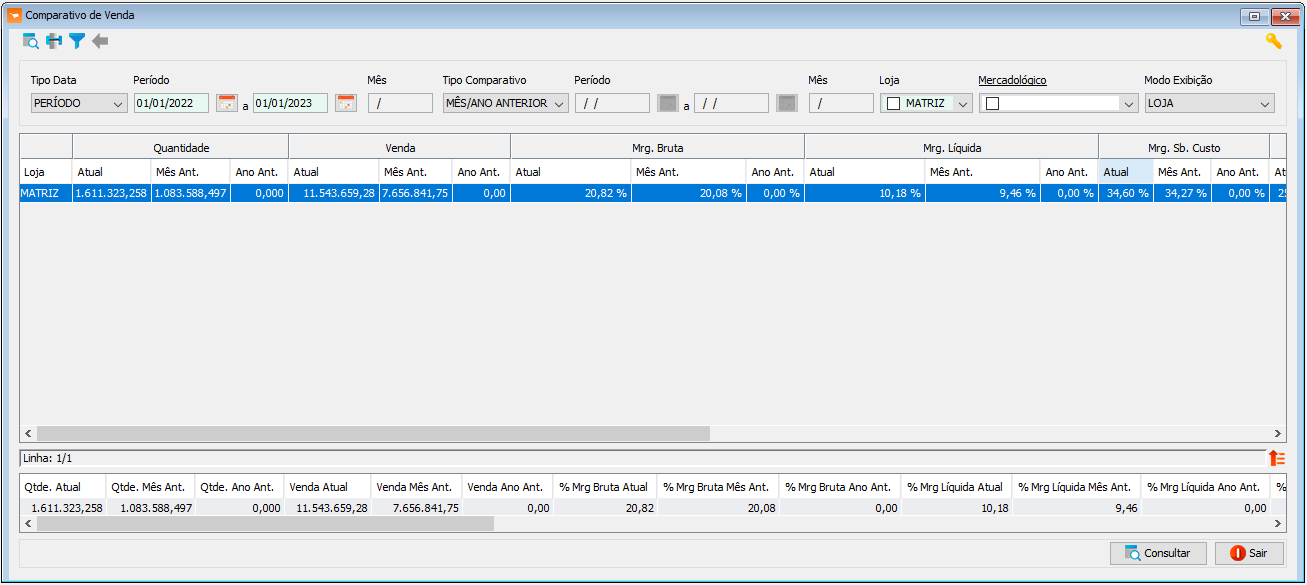Click the Quantidade group column header
The height and width of the screenshot is (585, 1307).
click(x=181, y=147)
